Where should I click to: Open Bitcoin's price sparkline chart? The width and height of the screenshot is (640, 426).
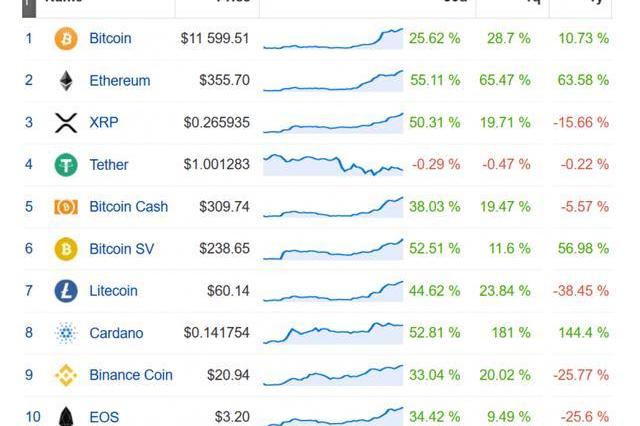coord(333,39)
